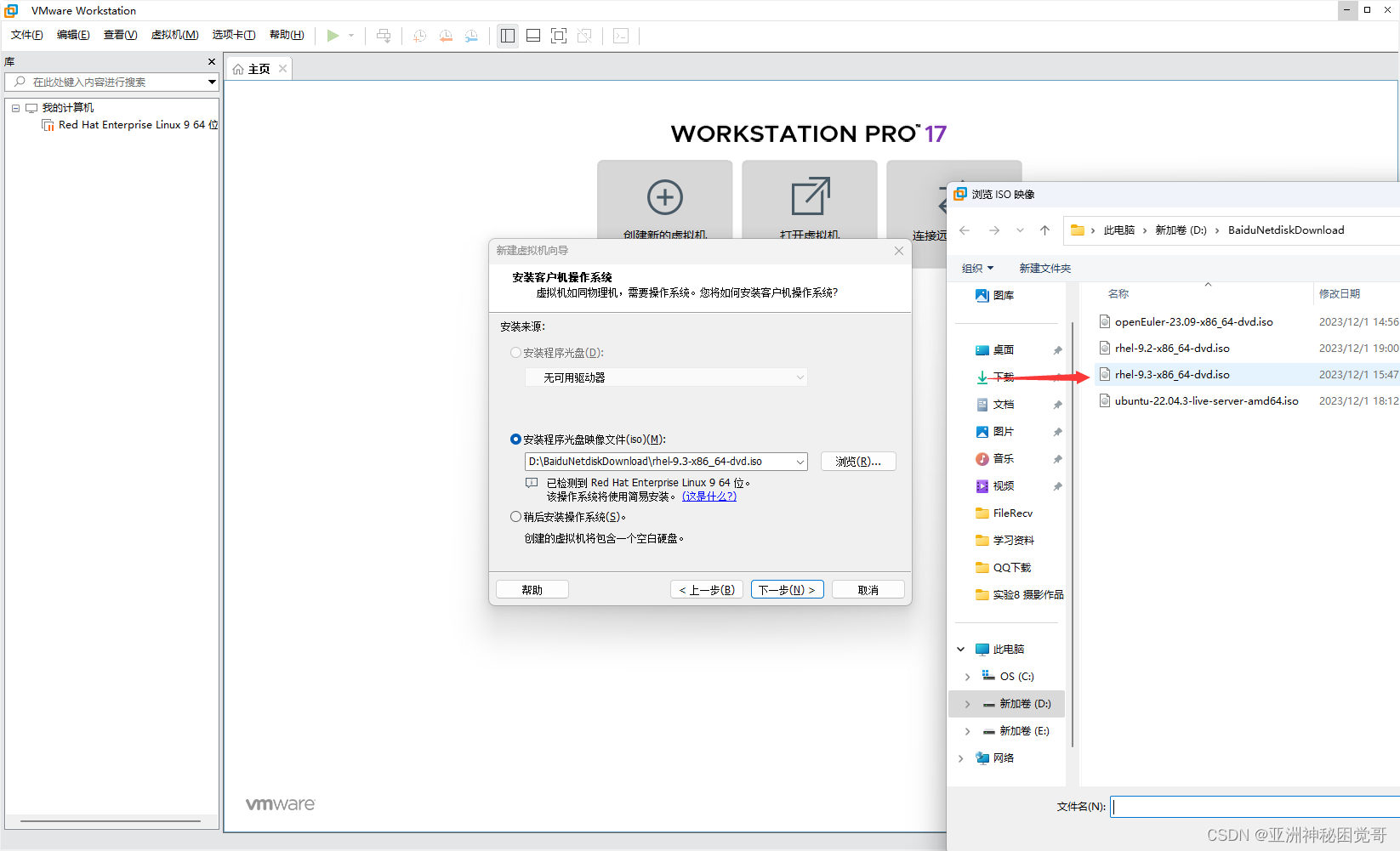This screenshot has height=851, width=1400.
Task: Click the forward arrow in ISO browser
Action: point(993,230)
